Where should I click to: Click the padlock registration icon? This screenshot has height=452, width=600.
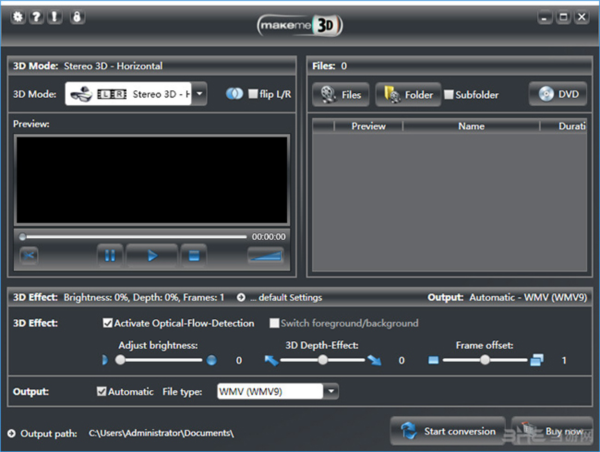77,17
